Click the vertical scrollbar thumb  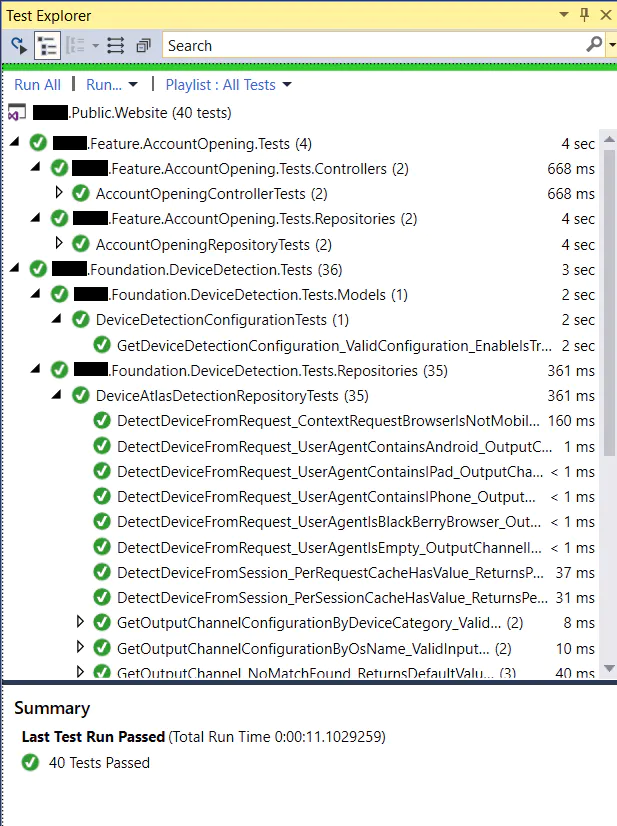click(x=609, y=301)
